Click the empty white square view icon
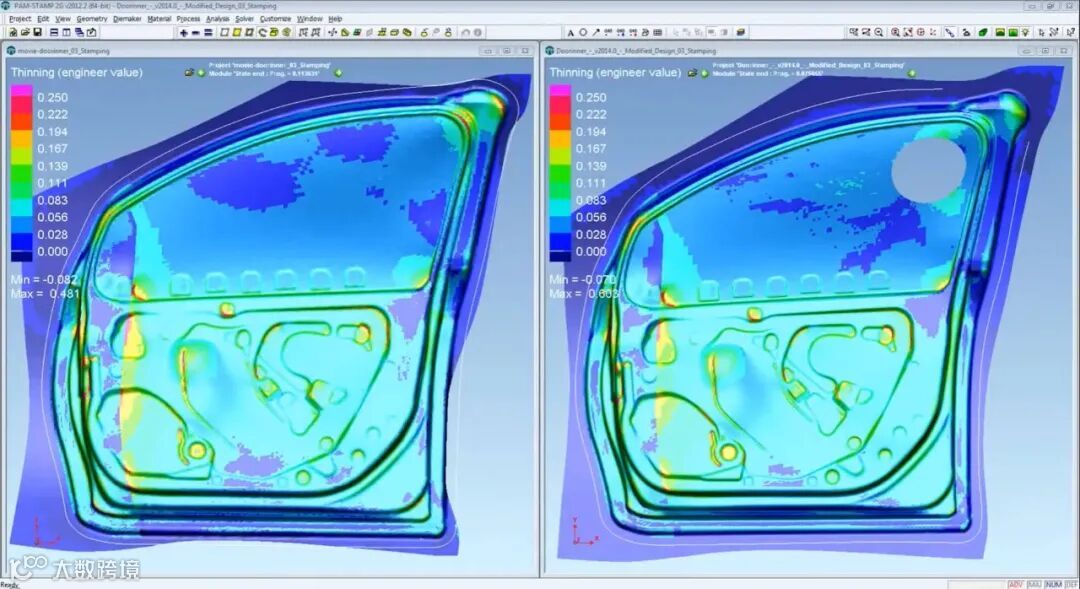 point(225,32)
